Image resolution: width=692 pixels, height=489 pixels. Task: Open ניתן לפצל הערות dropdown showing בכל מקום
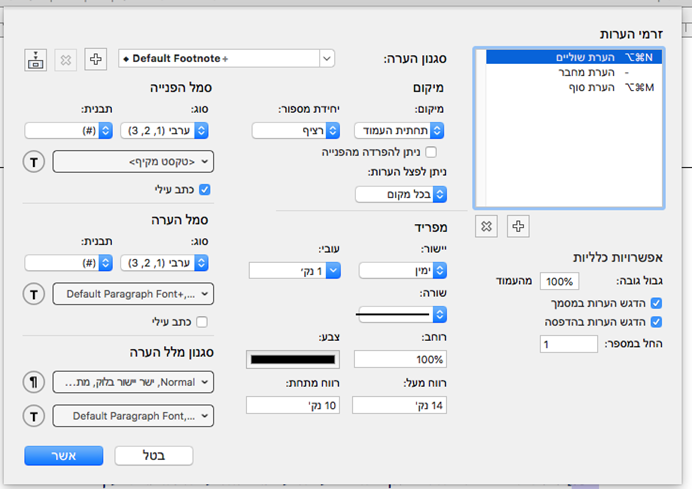tap(401, 195)
